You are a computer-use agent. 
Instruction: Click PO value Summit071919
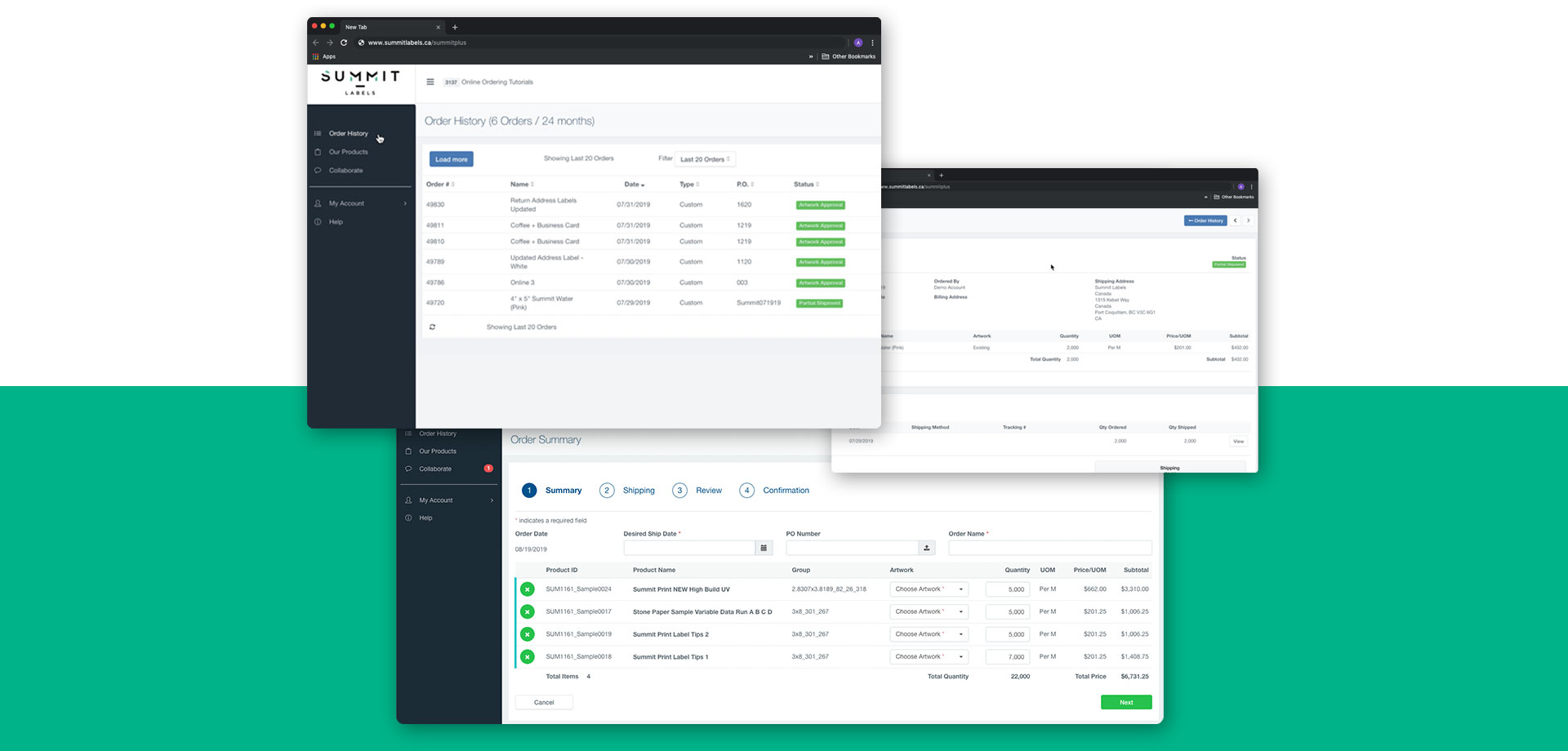tap(759, 303)
